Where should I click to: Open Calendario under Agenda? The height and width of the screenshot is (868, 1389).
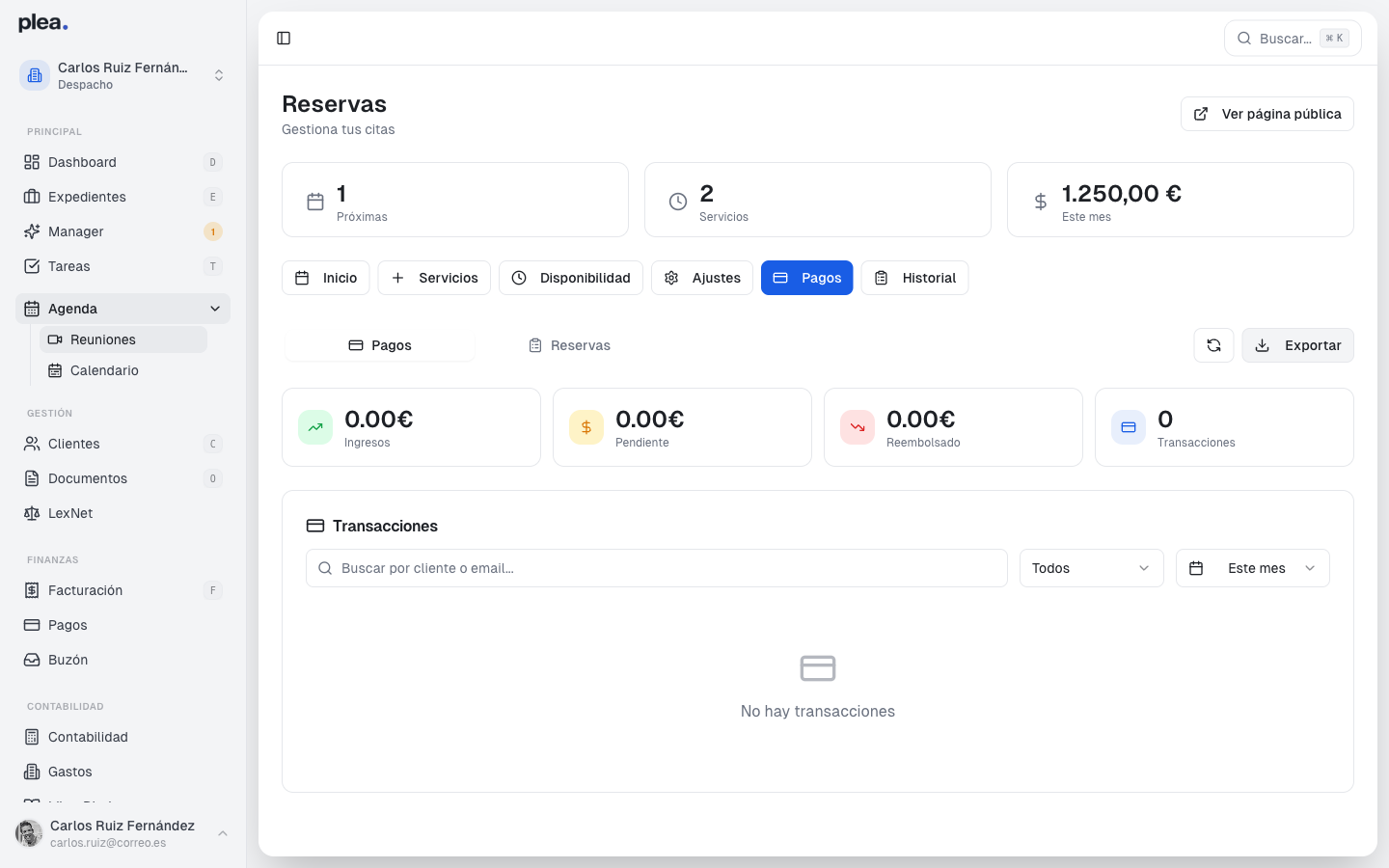(123, 370)
